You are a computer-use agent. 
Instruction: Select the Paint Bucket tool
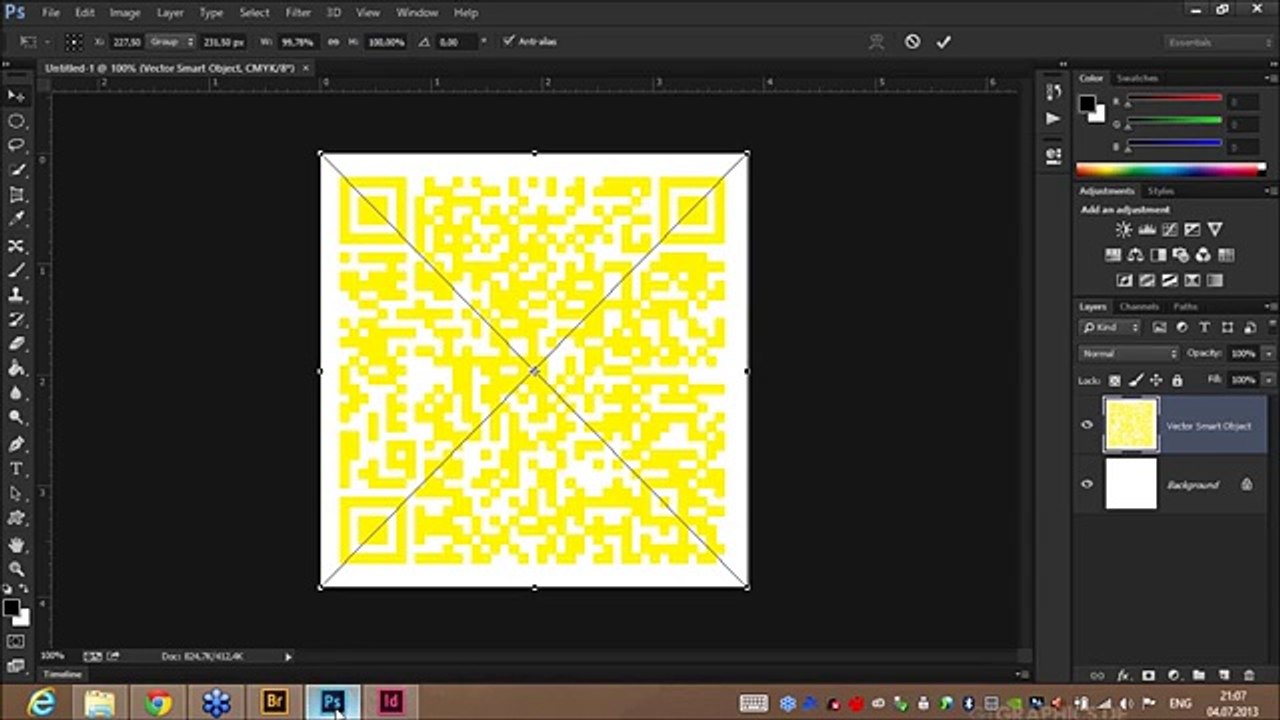(x=16, y=369)
